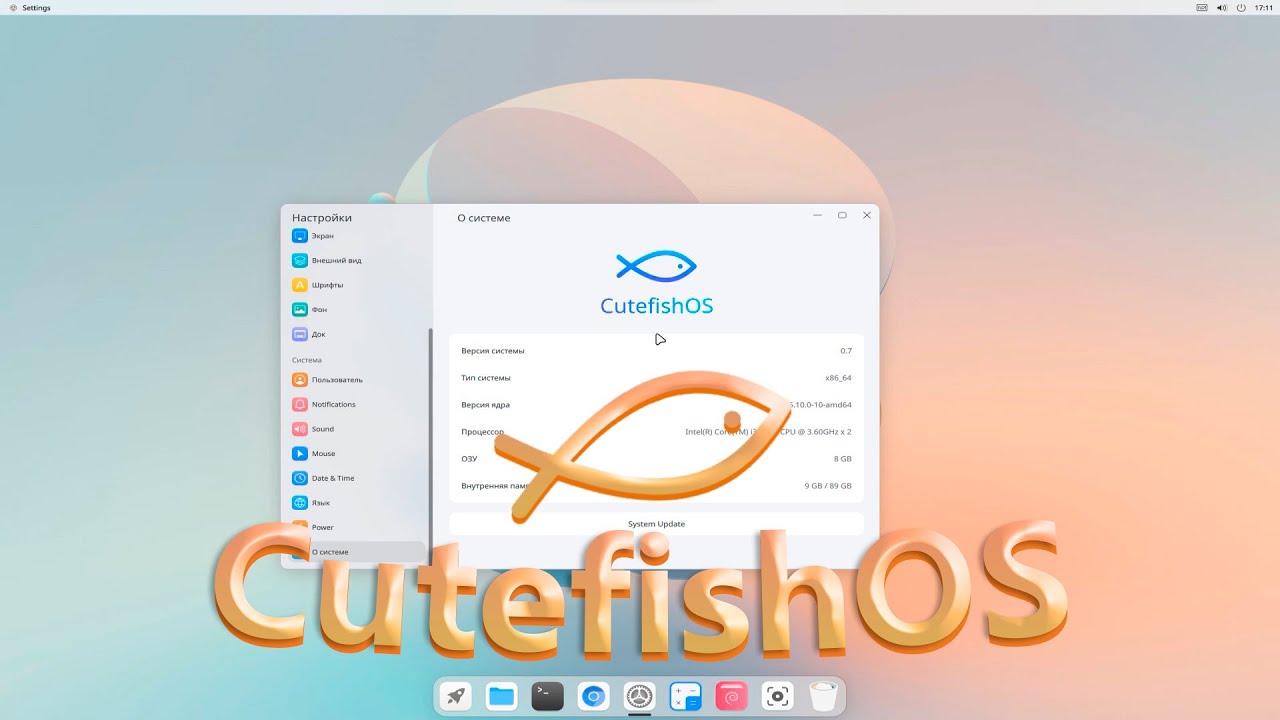The height and width of the screenshot is (720, 1280).
Task: Click the ОЗУ memory row label
Action: 469,459
